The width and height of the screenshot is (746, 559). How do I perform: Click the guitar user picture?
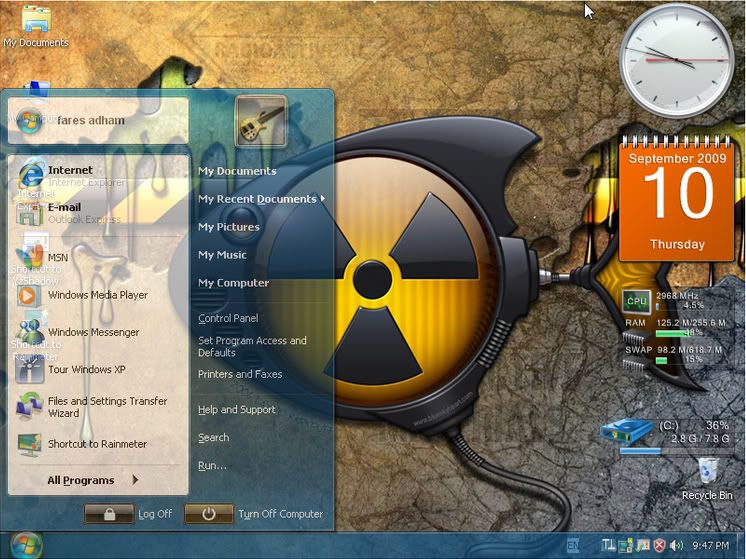click(x=261, y=120)
